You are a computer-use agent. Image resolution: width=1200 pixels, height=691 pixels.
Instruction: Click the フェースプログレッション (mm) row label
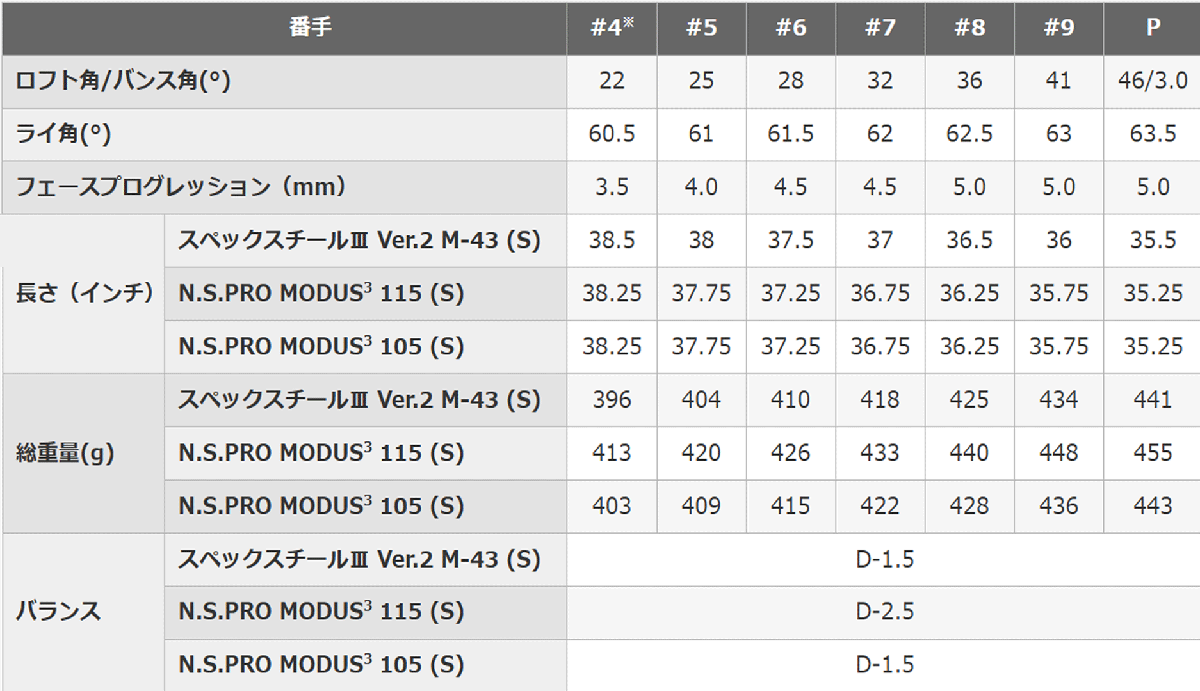[181, 187]
